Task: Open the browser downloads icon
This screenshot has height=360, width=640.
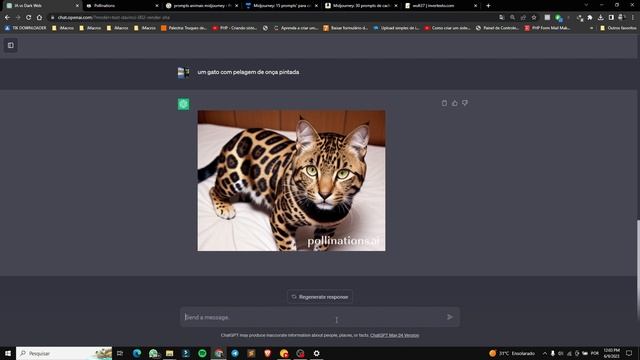Action: pyautogui.click(x=600, y=18)
